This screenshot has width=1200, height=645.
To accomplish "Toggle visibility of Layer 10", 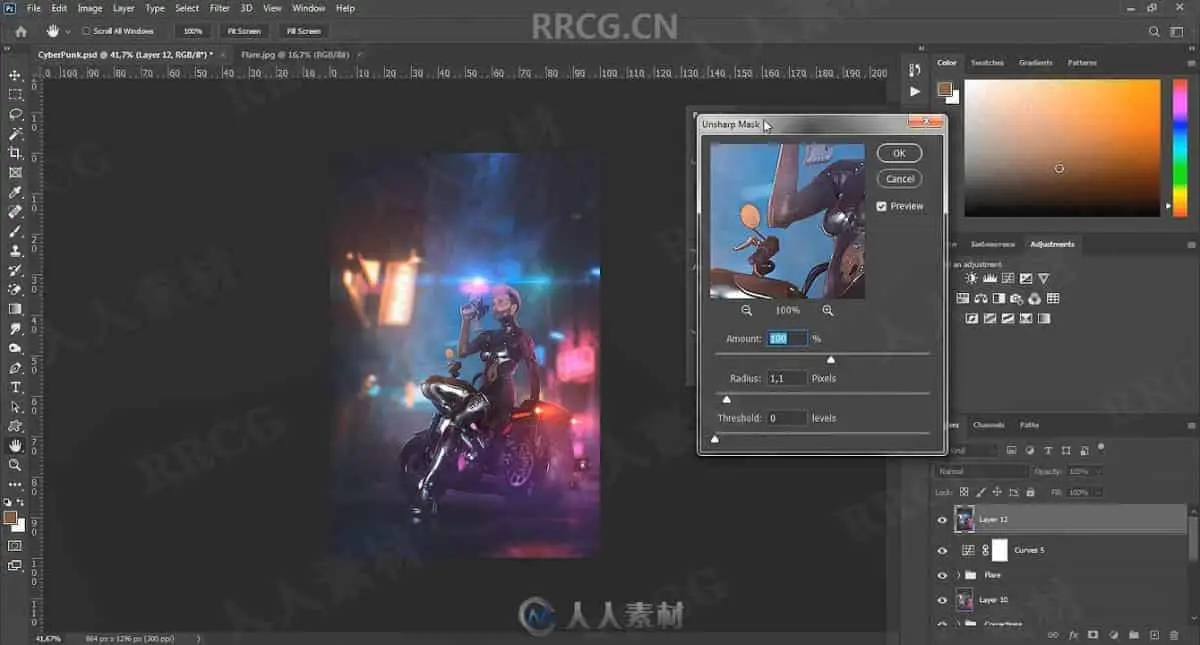I will [x=942, y=600].
